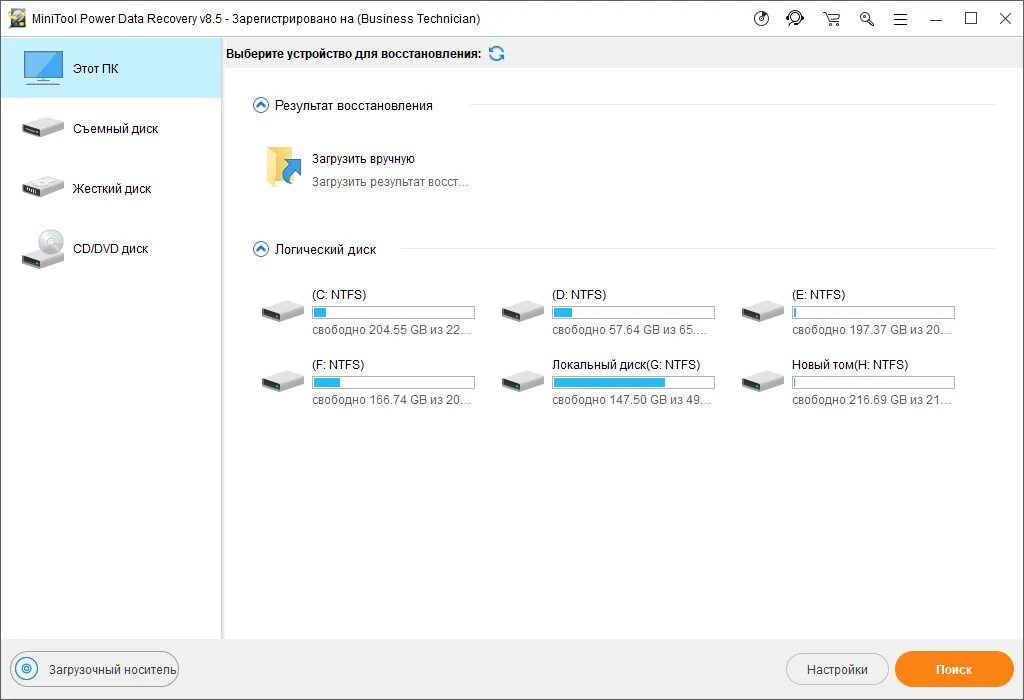Image resolution: width=1024 pixels, height=700 pixels.
Task: Minimize the MiniTool window
Action: pyautogui.click(x=936, y=20)
